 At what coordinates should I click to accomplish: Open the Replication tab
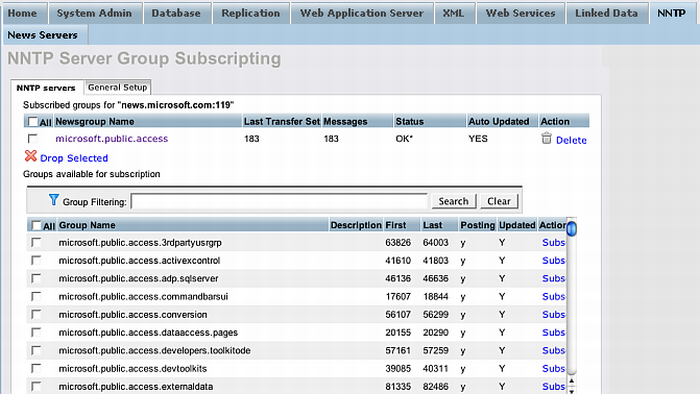[x=251, y=13]
